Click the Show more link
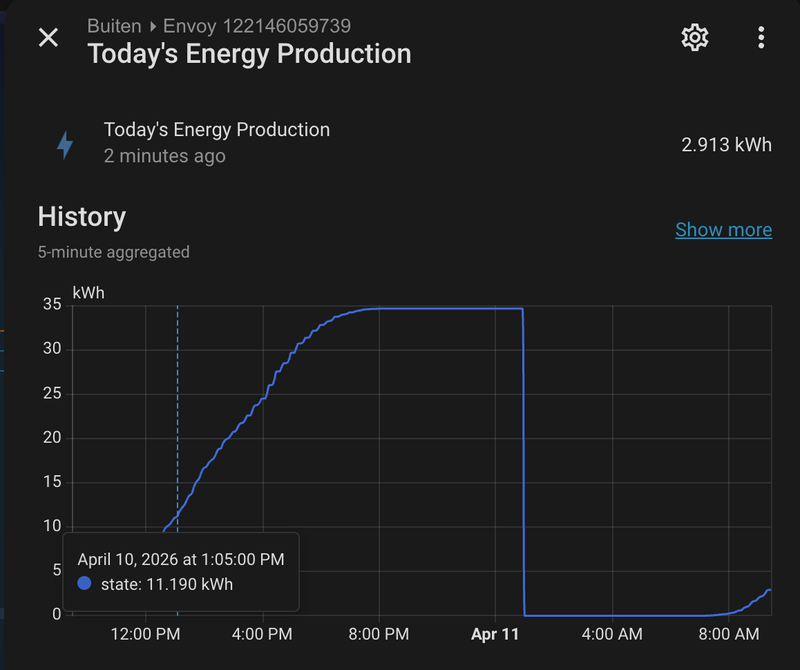Image resolution: width=800 pixels, height=670 pixels. [723, 230]
